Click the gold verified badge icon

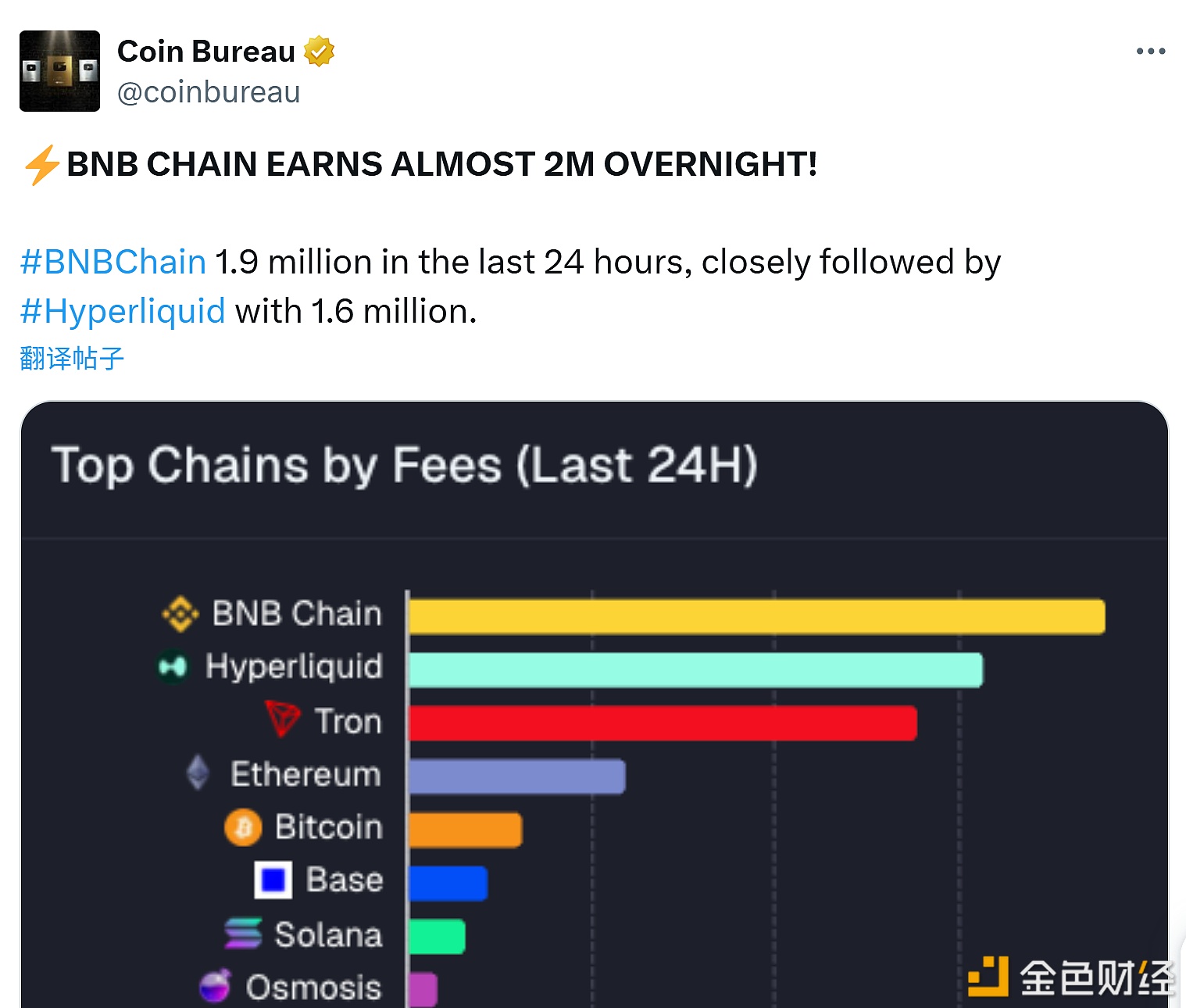coord(319,52)
